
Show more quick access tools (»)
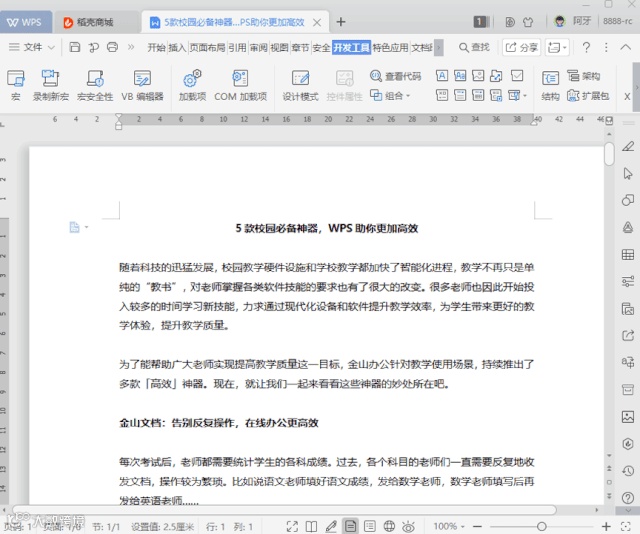pos(131,47)
